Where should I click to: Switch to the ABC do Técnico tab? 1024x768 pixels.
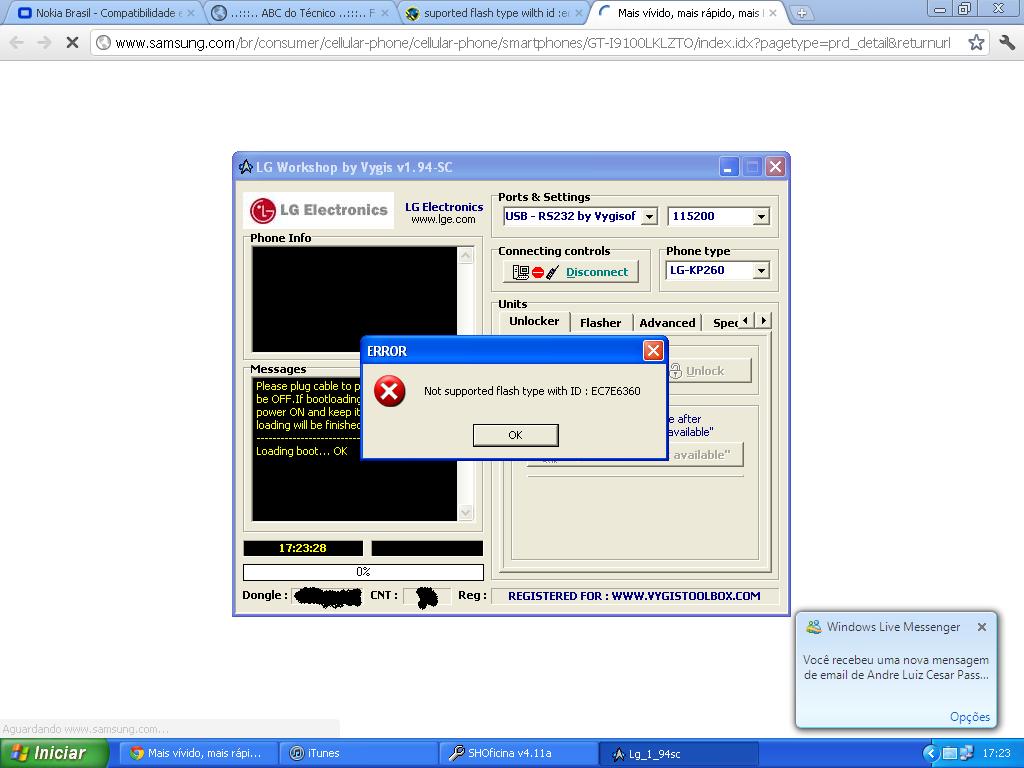298,13
